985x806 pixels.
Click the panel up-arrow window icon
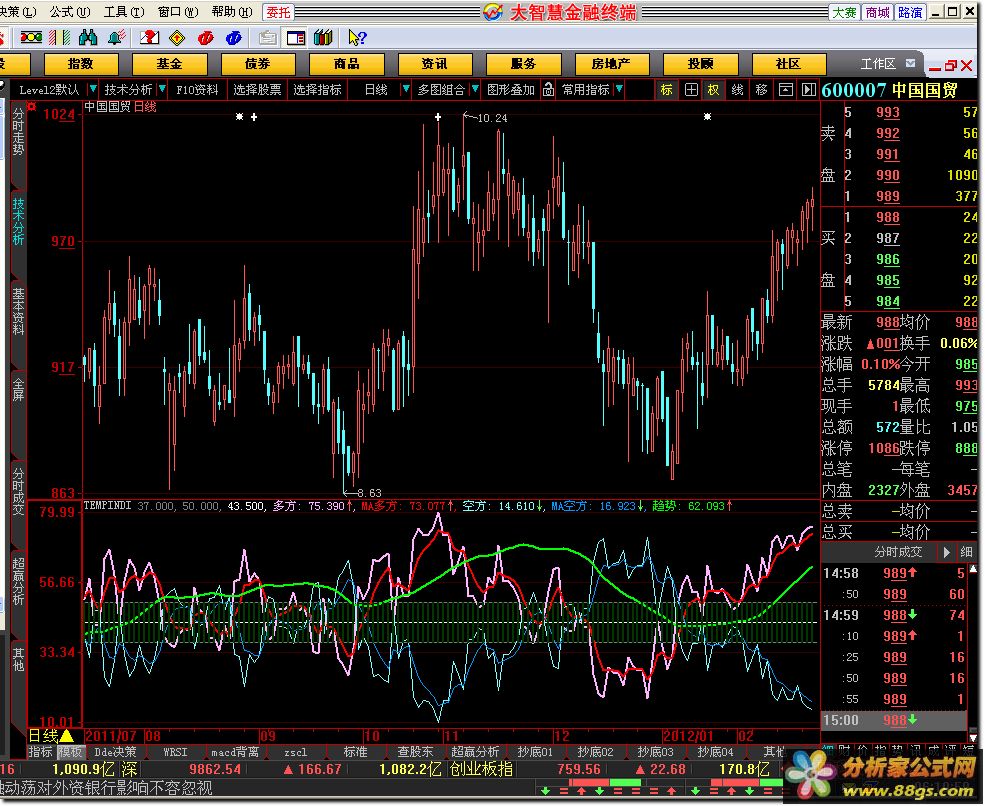pyautogui.click(x=785, y=90)
